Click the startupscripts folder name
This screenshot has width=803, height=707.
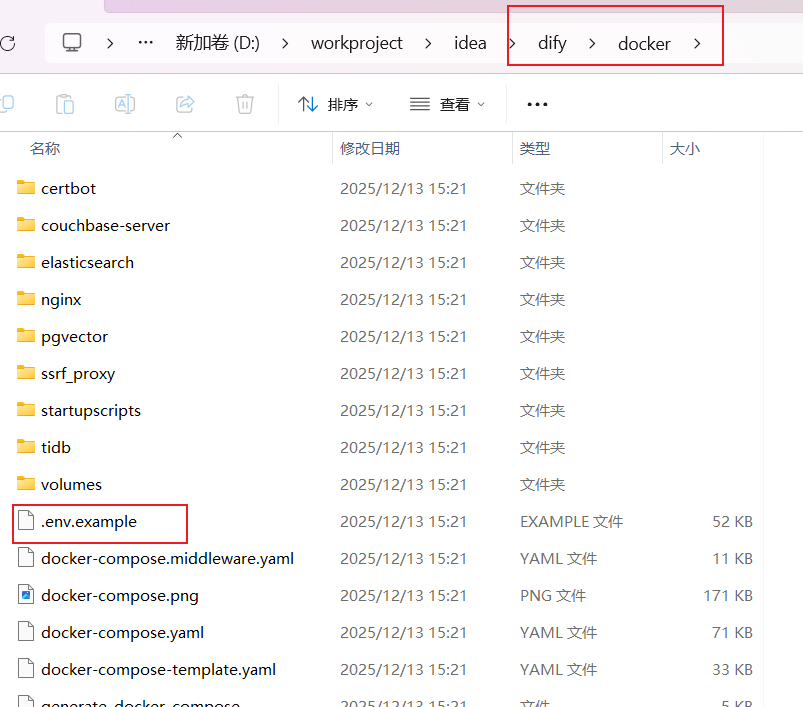coord(91,411)
